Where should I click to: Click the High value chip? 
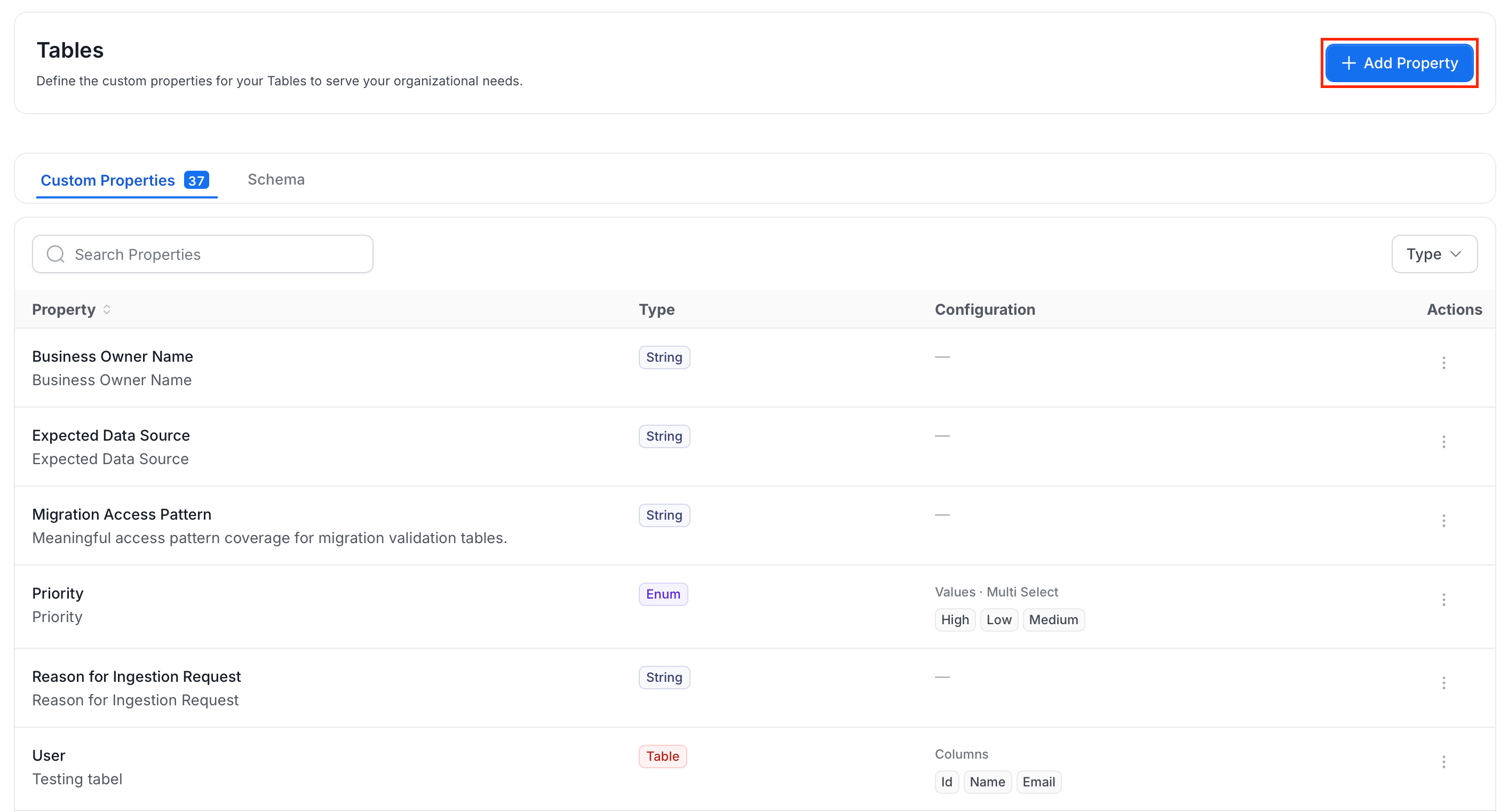(955, 620)
